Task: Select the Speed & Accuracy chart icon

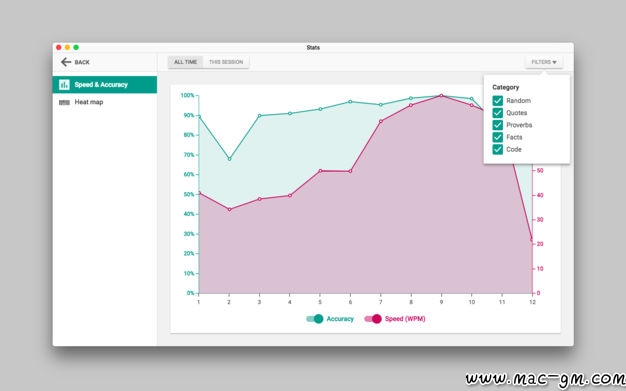Action: pyautogui.click(x=64, y=85)
